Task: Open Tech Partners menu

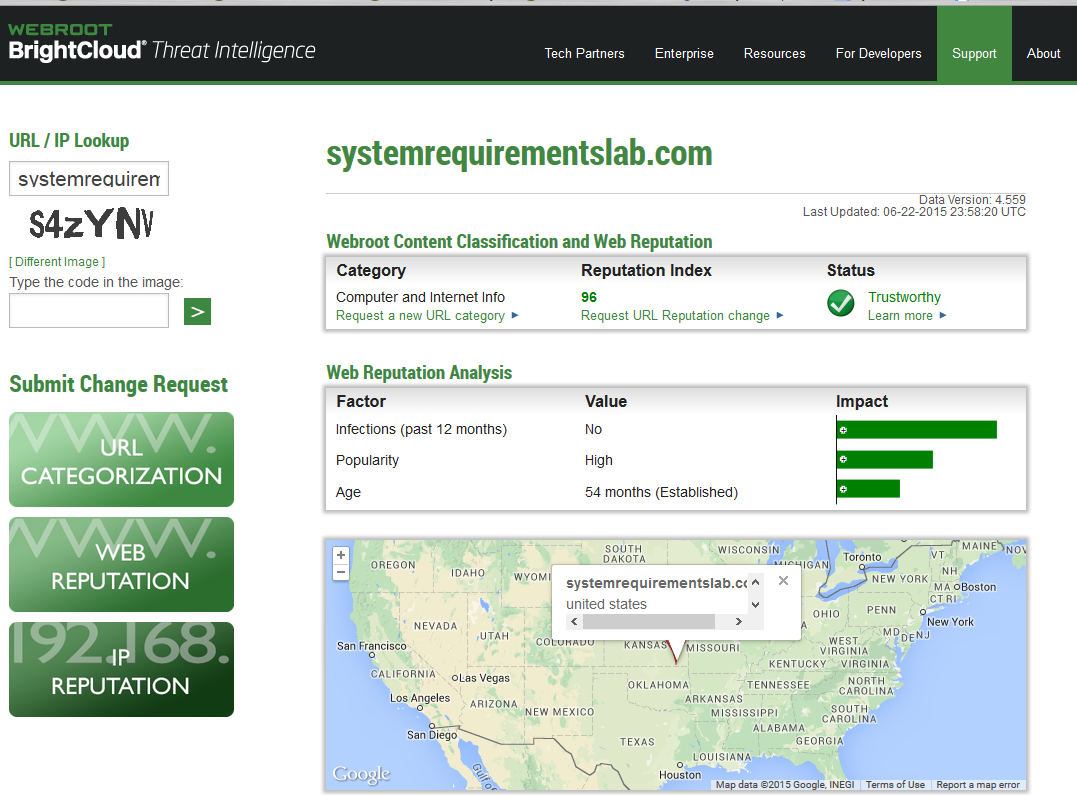Action: coord(585,54)
